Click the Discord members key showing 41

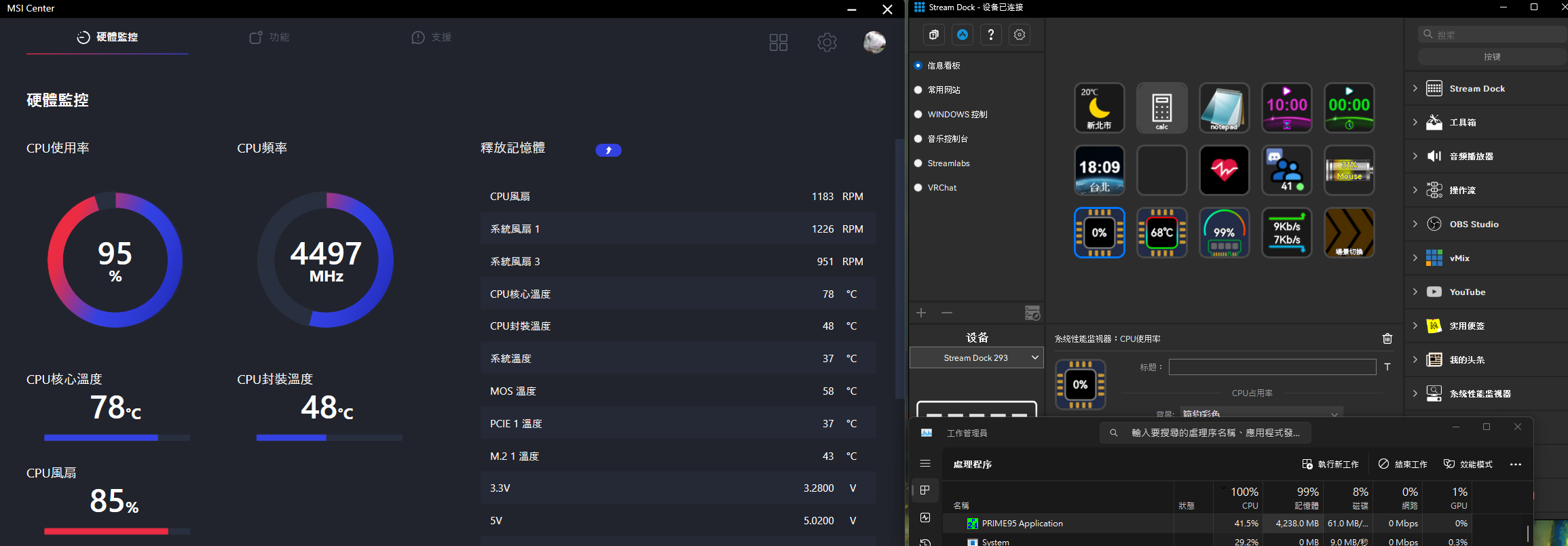1286,170
